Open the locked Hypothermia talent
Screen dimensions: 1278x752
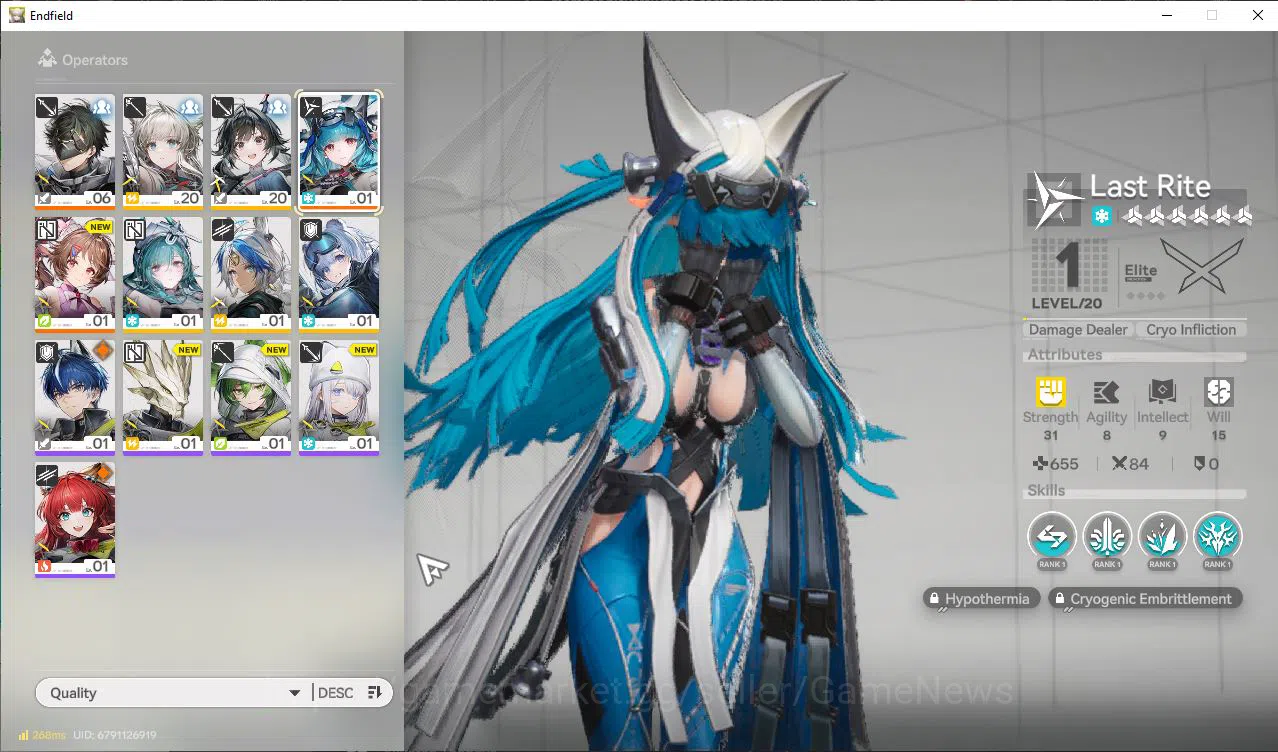(x=980, y=599)
